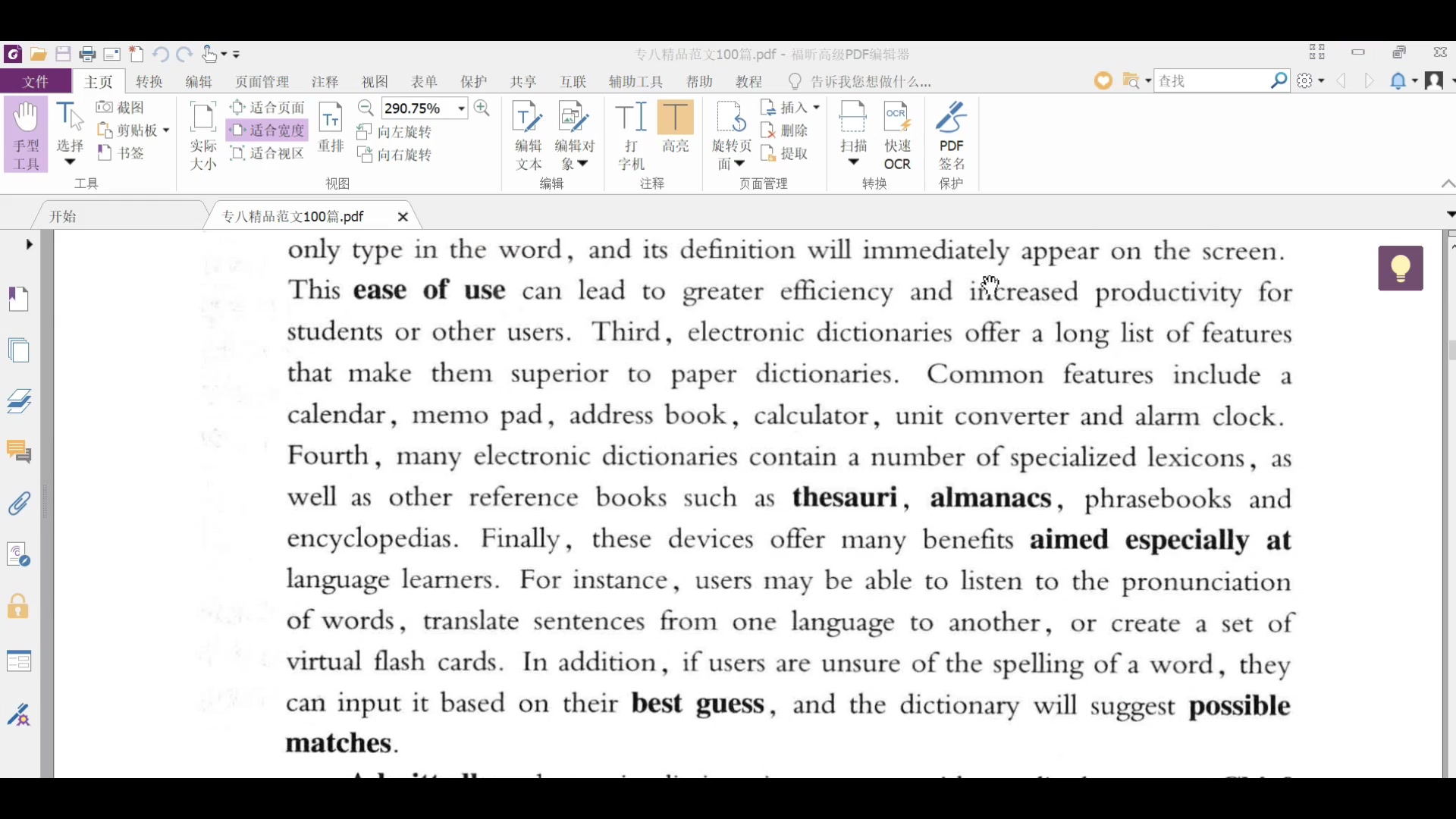Collapse the ribbon with the chevron
The width and height of the screenshot is (1456, 819).
point(1448,184)
